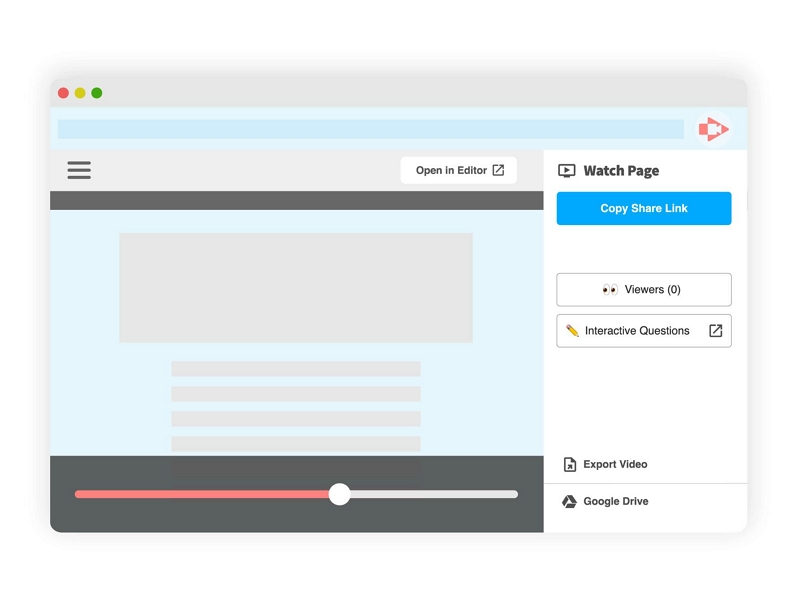
Task: Close the window with red button
Action: click(x=63, y=93)
